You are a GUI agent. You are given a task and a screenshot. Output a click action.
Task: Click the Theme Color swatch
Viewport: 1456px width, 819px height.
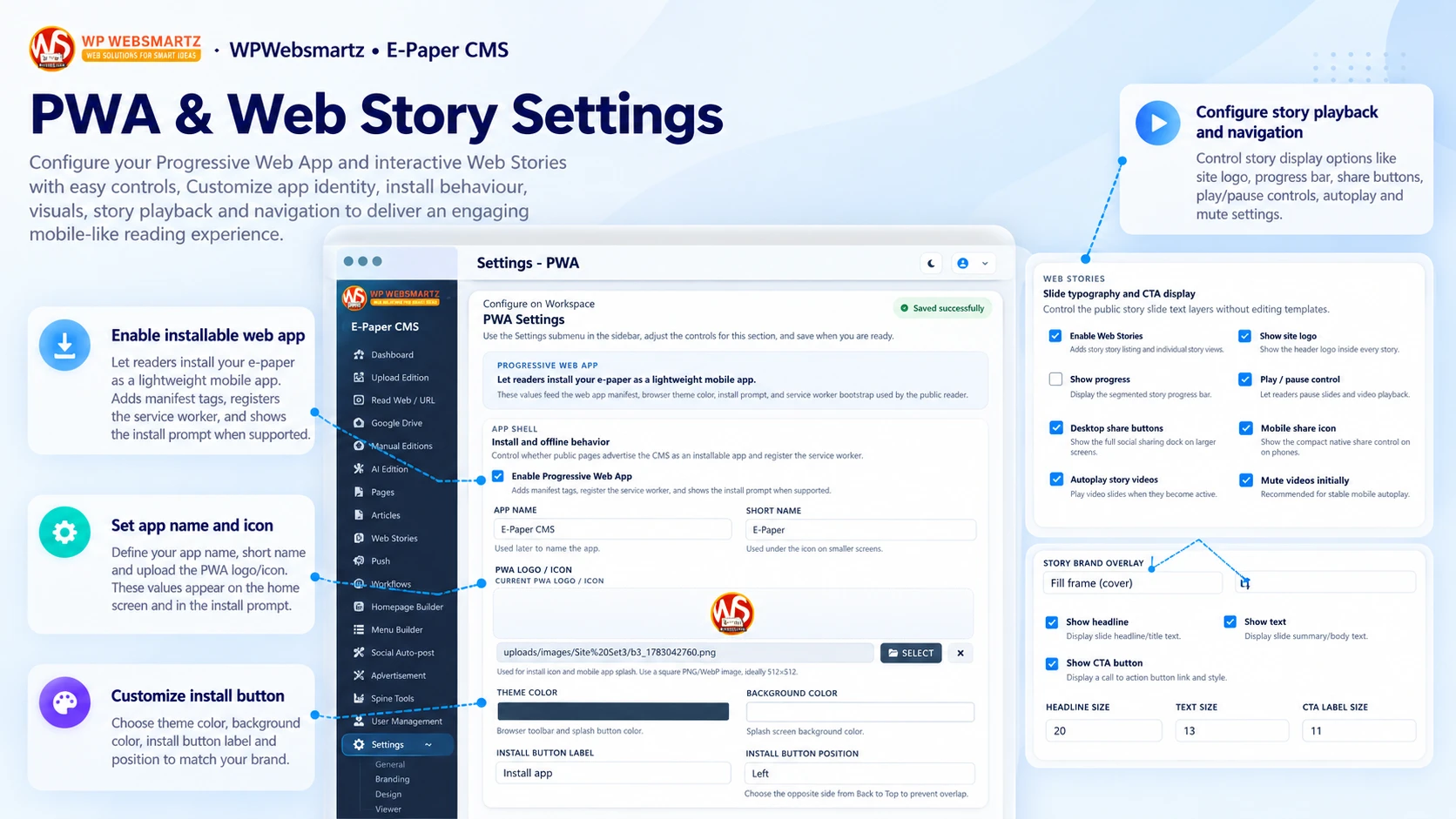click(x=613, y=711)
